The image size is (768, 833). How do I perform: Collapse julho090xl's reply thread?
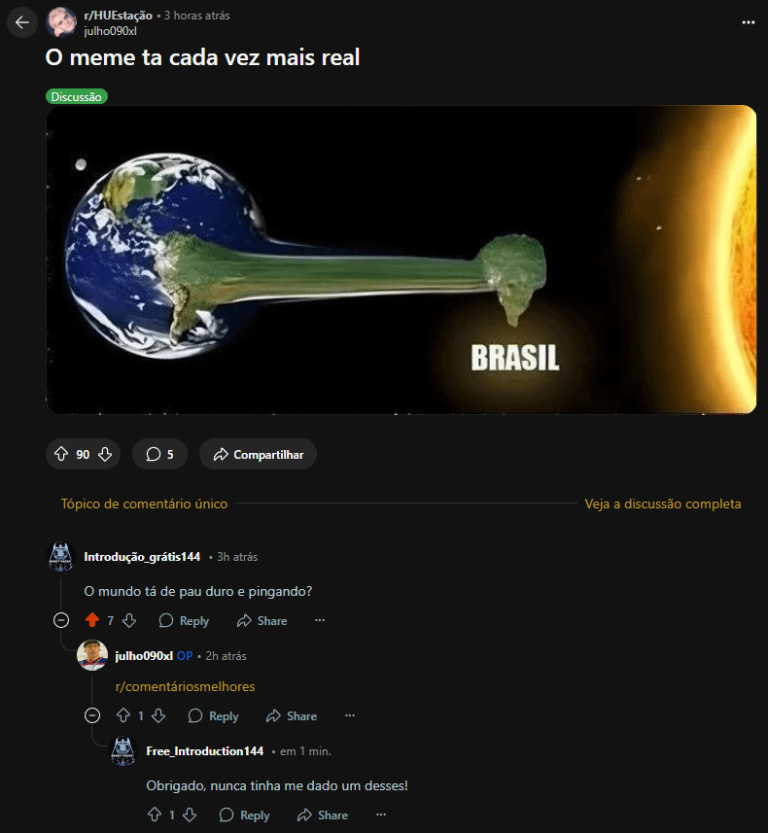click(92, 716)
